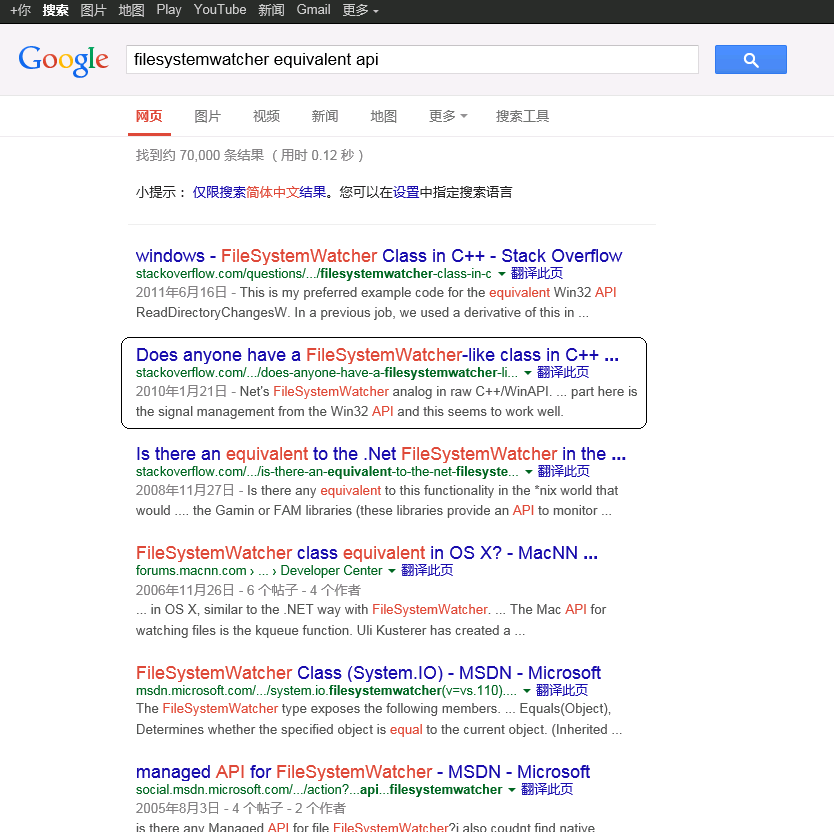Open 图片 in the black top bar
This screenshot has width=834, height=832.
click(x=93, y=10)
